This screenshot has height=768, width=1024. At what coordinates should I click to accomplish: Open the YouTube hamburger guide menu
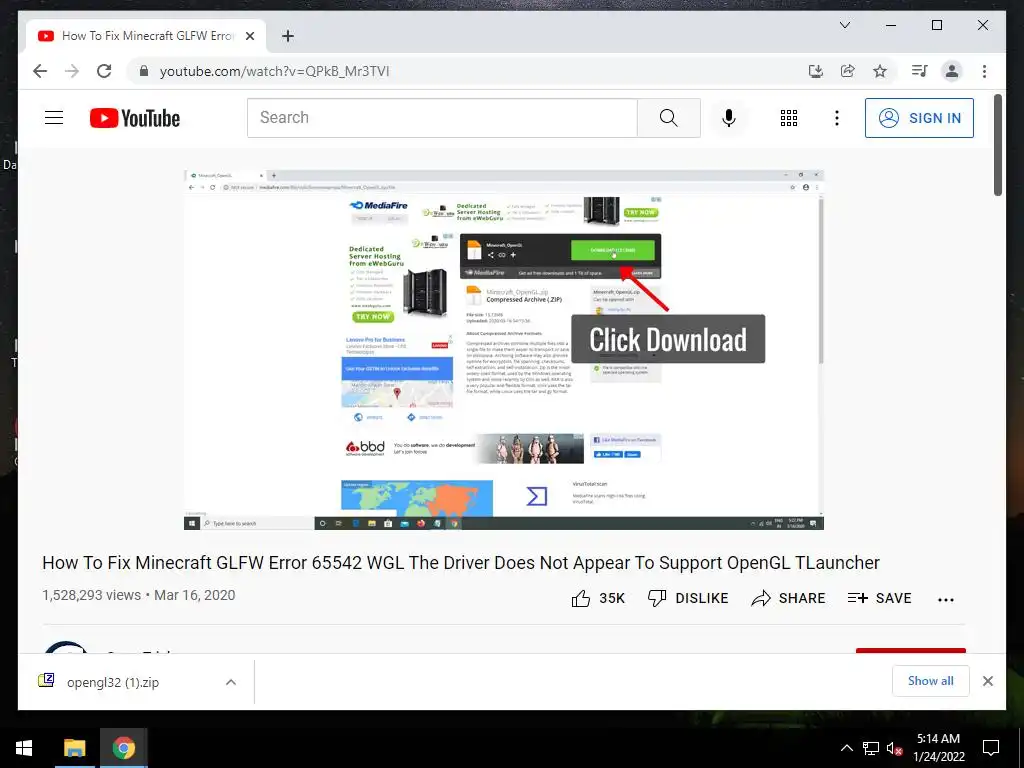pos(54,118)
